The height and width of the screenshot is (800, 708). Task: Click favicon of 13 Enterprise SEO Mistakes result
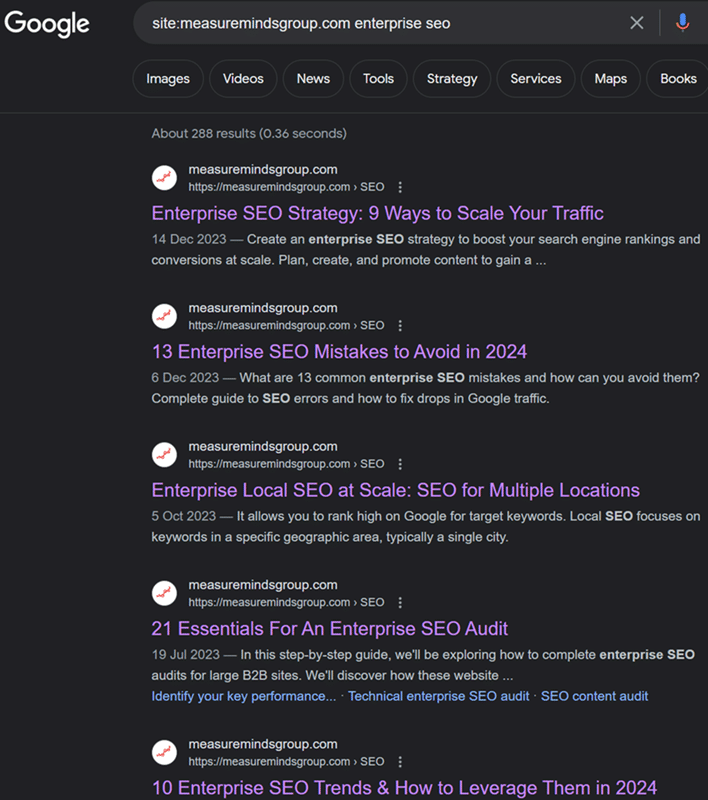pos(164,316)
